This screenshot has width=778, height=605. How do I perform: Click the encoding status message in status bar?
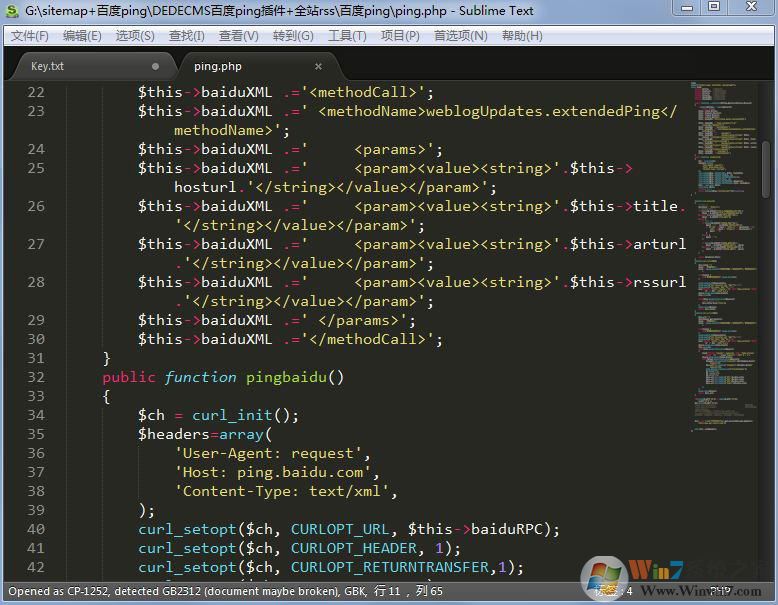[186, 591]
